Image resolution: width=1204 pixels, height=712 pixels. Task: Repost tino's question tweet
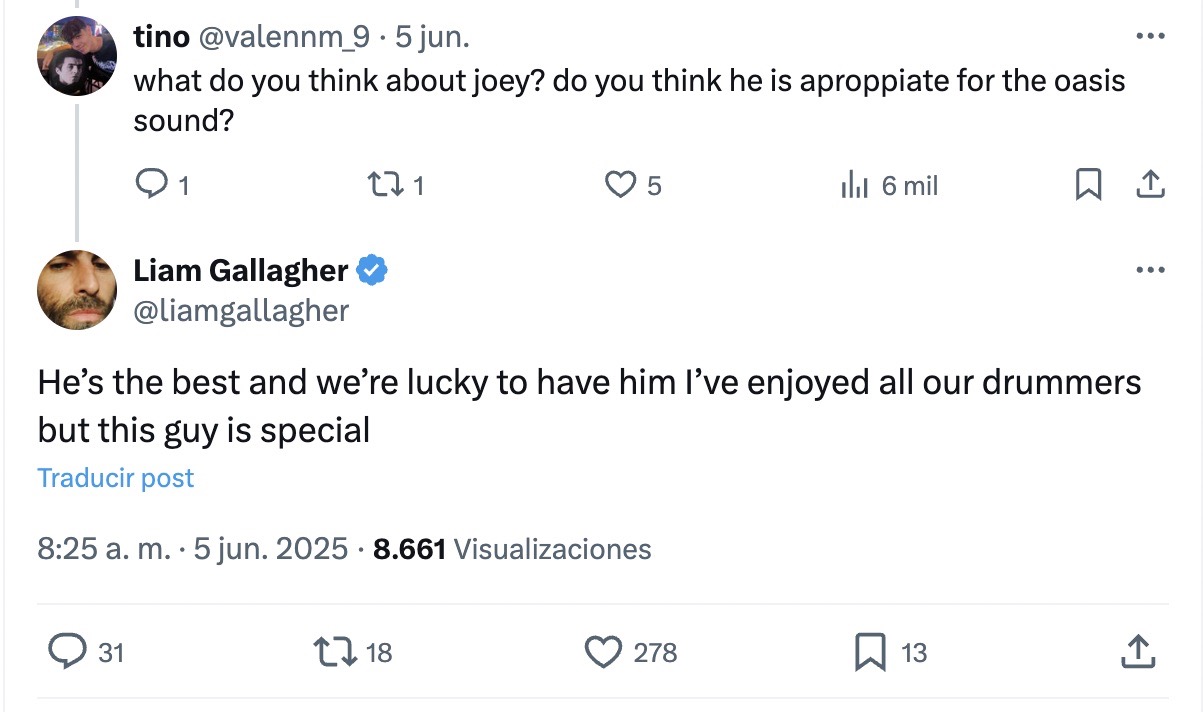tap(380, 184)
